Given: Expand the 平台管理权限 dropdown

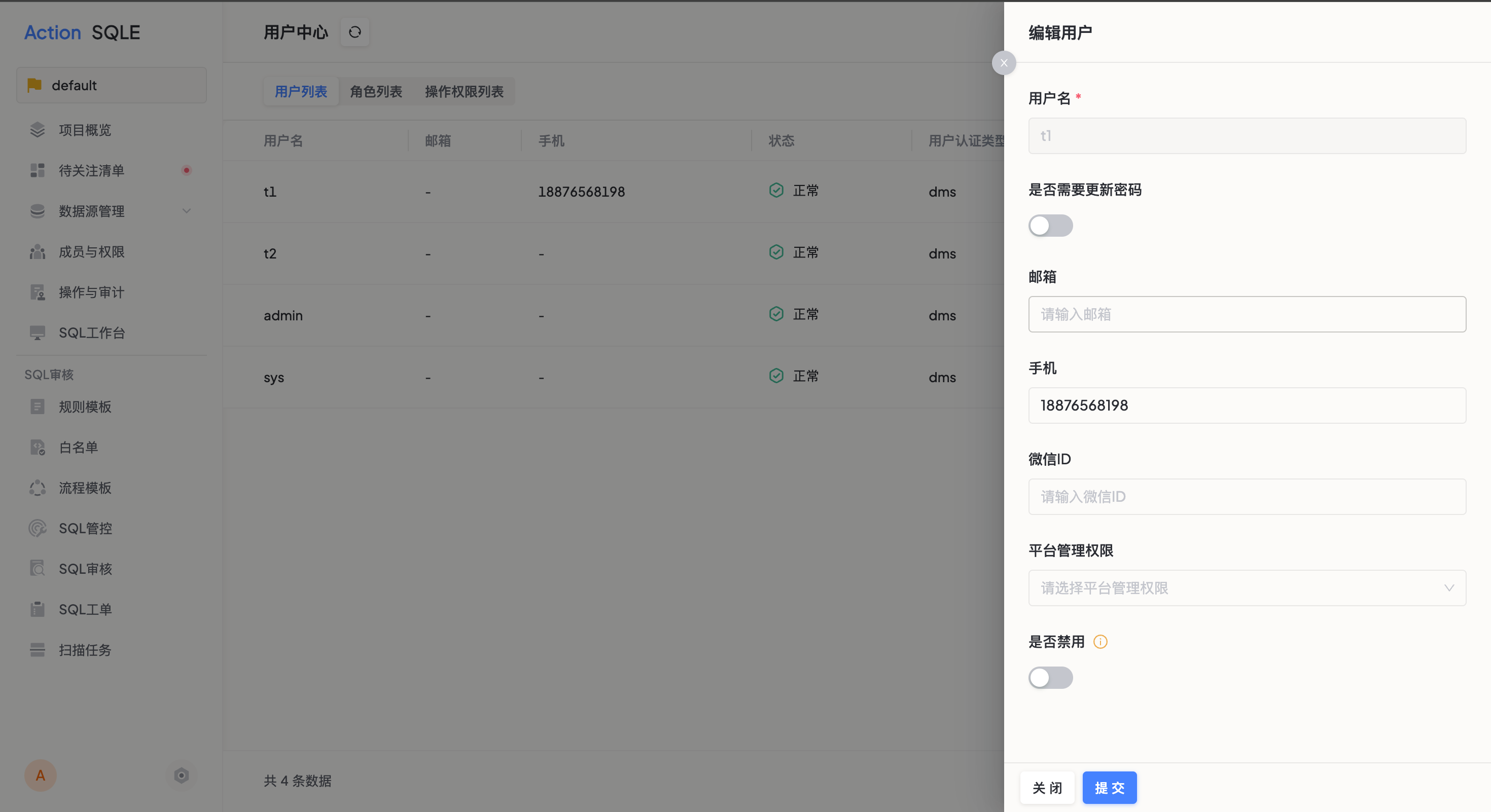Looking at the screenshot, I should [1248, 588].
